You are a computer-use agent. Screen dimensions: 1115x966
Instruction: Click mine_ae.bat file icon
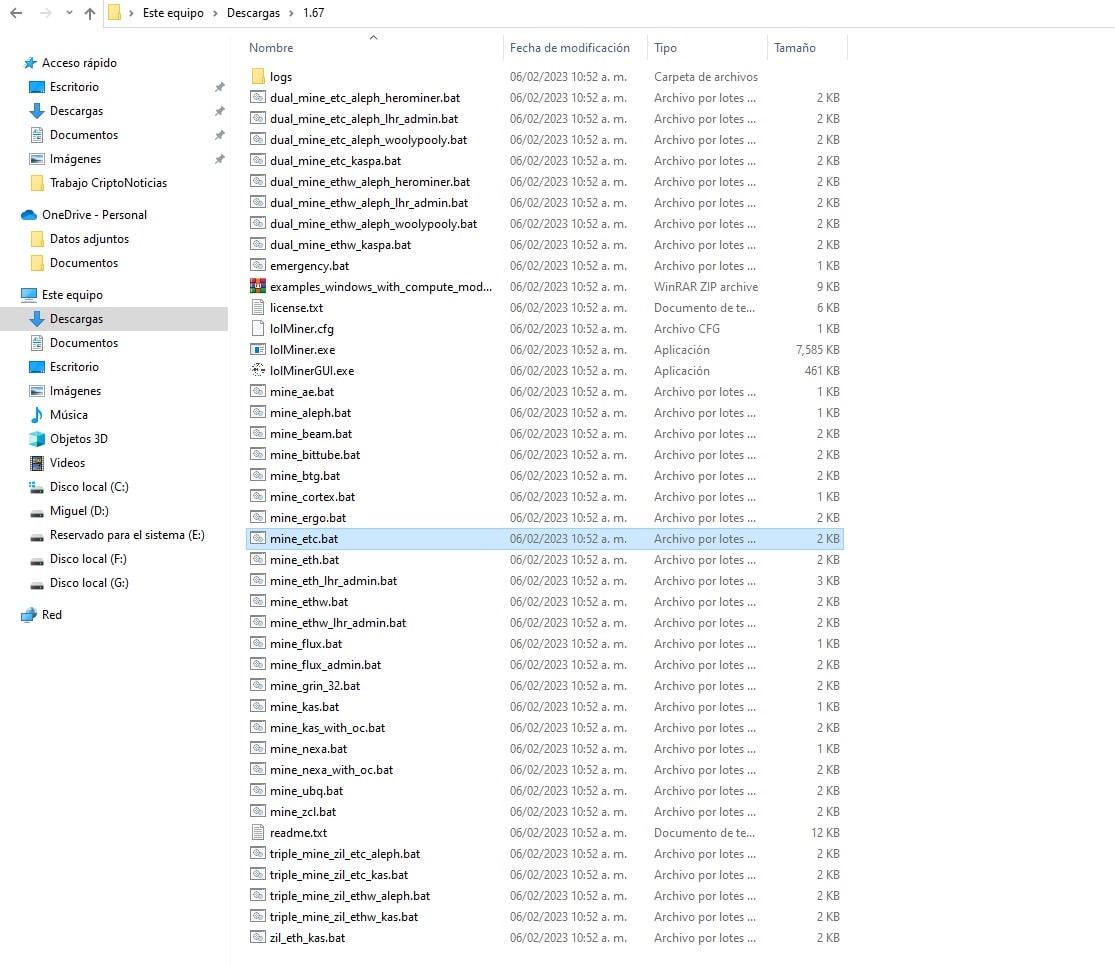click(258, 391)
